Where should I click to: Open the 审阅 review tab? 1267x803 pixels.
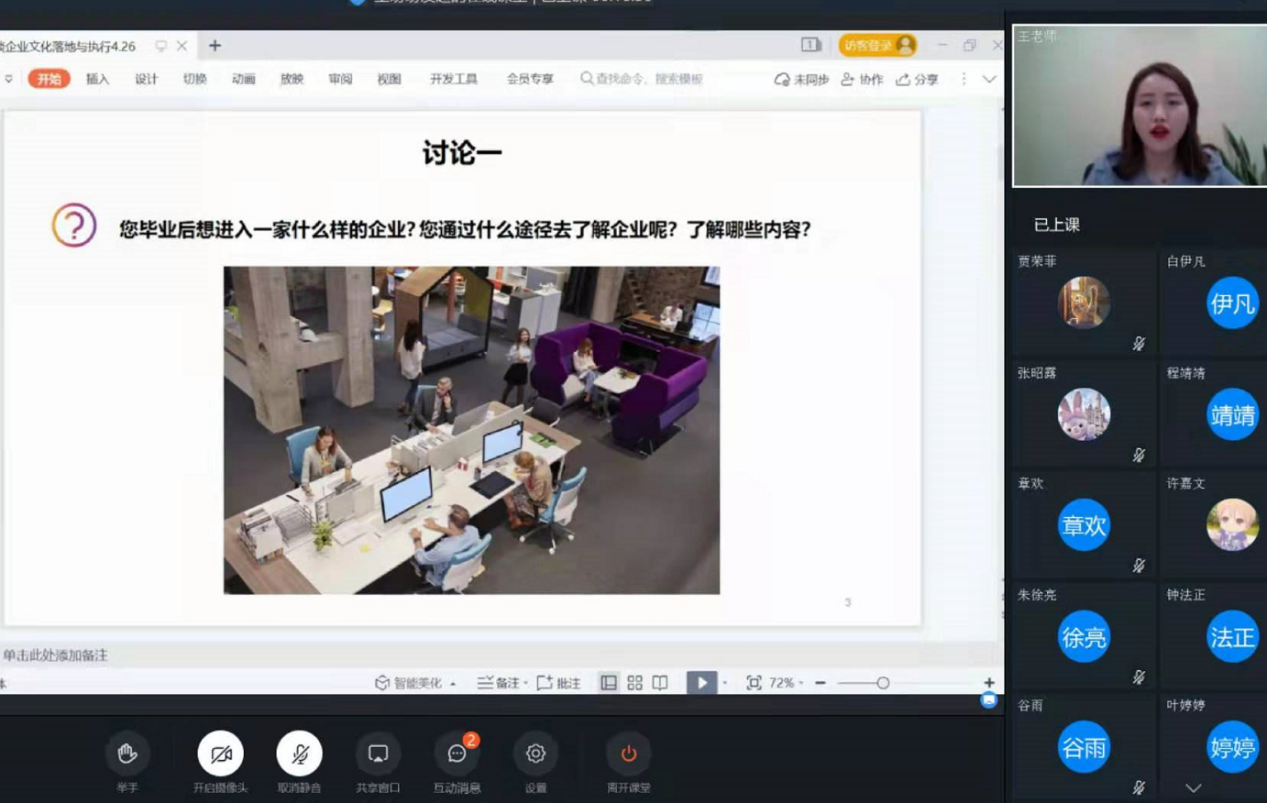[340, 79]
